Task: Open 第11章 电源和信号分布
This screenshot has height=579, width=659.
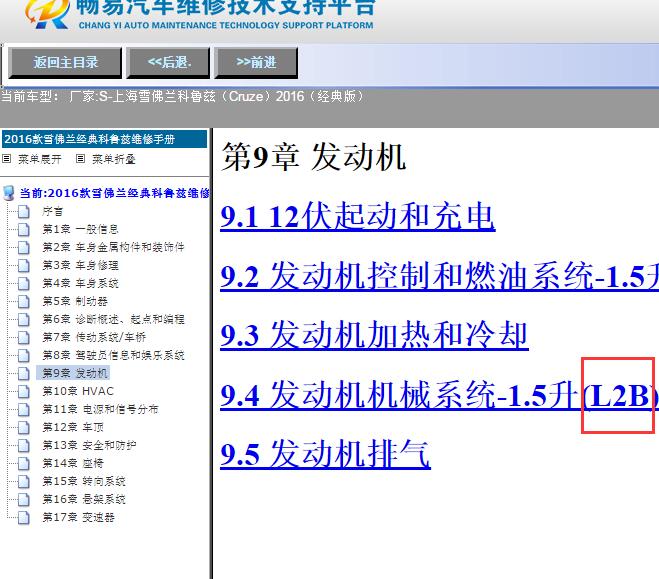Action: 100,409
